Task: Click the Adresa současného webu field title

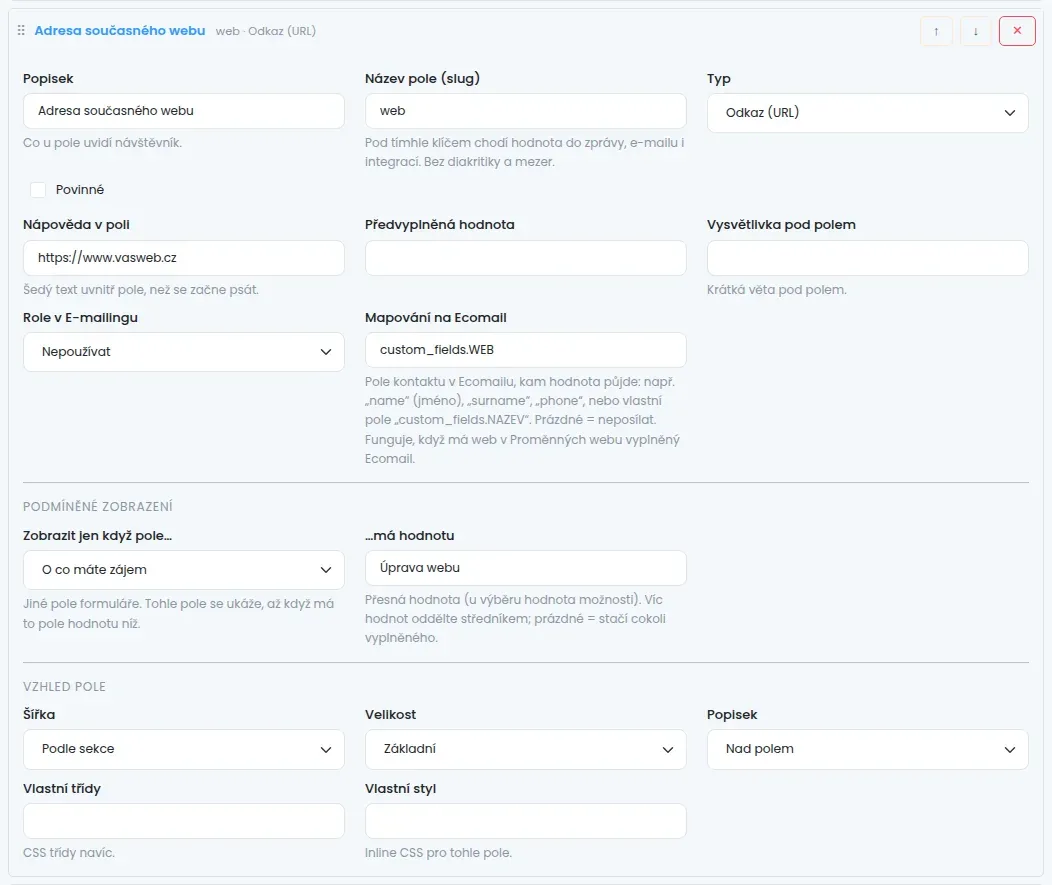Action: pyautogui.click(x=120, y=31)
